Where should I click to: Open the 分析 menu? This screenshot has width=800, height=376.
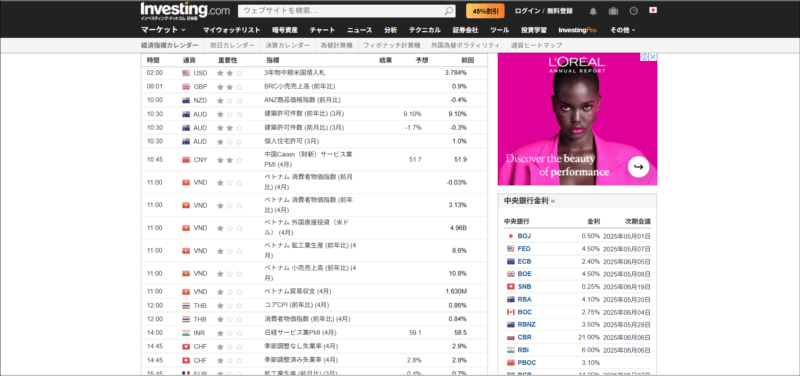click(391, 30)
